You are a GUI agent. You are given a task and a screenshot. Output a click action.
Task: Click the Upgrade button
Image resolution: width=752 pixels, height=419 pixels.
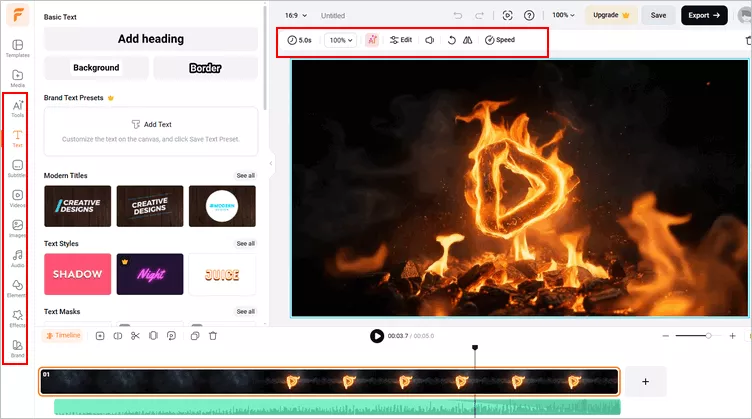click(x=611, y=15)
